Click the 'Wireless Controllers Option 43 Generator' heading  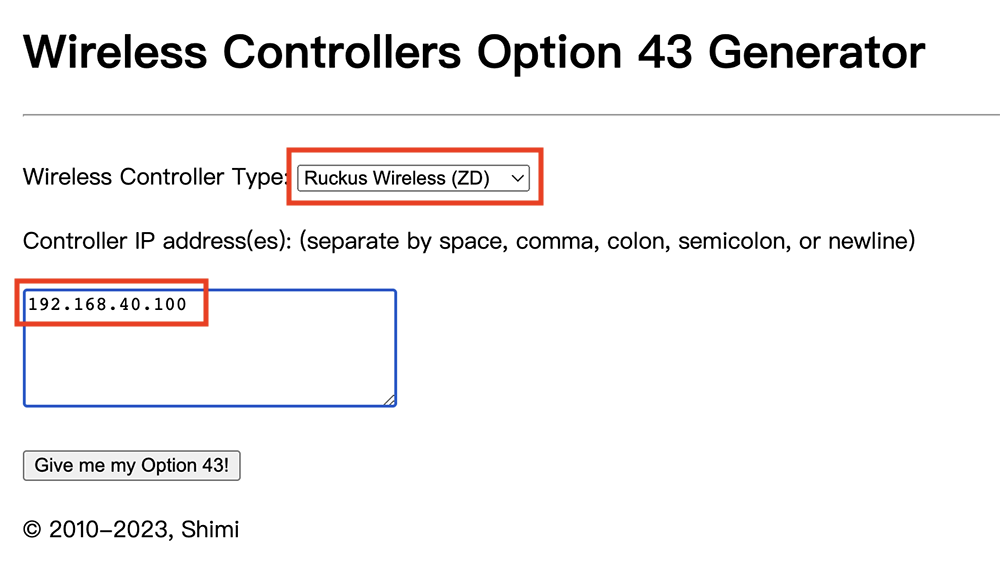[474, 52]
